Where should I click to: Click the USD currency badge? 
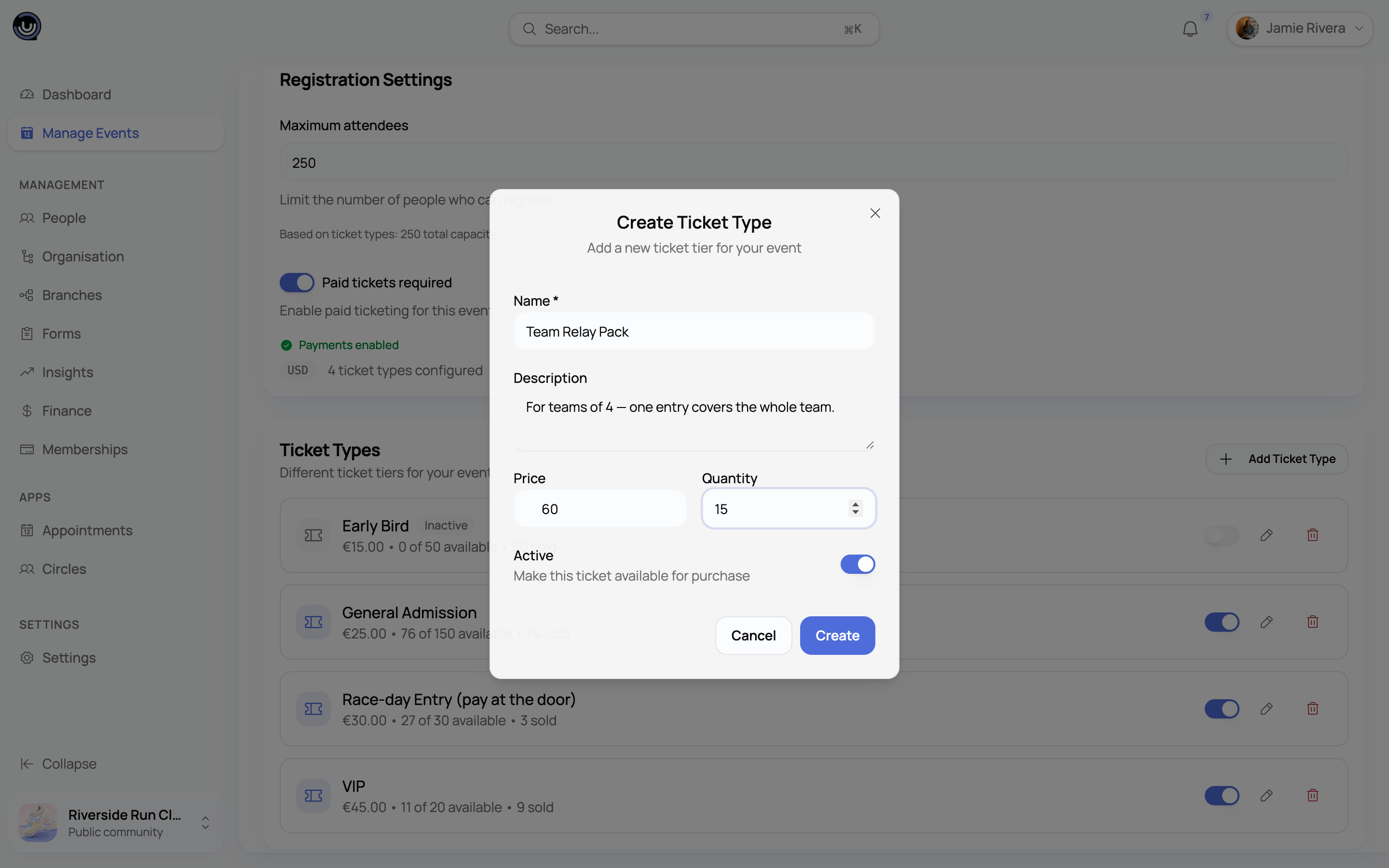click(x=297, y=370)
